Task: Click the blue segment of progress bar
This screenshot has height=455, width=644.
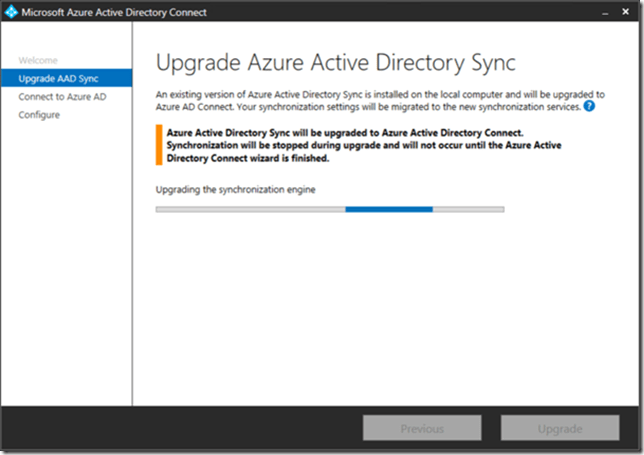Action: pos(389,209)
